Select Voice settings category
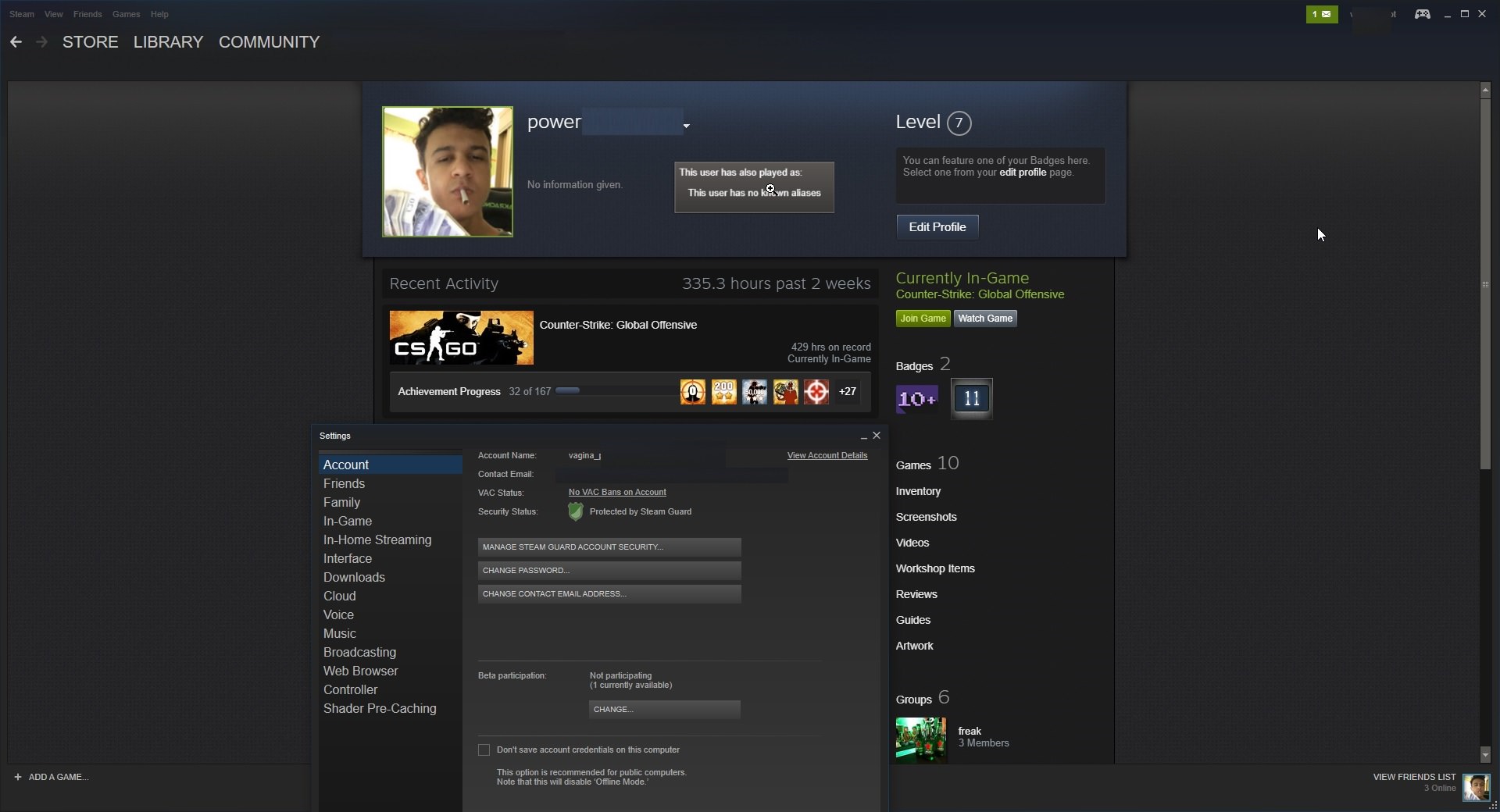Viewport: 1500px width, 812px height. (391, 615)
